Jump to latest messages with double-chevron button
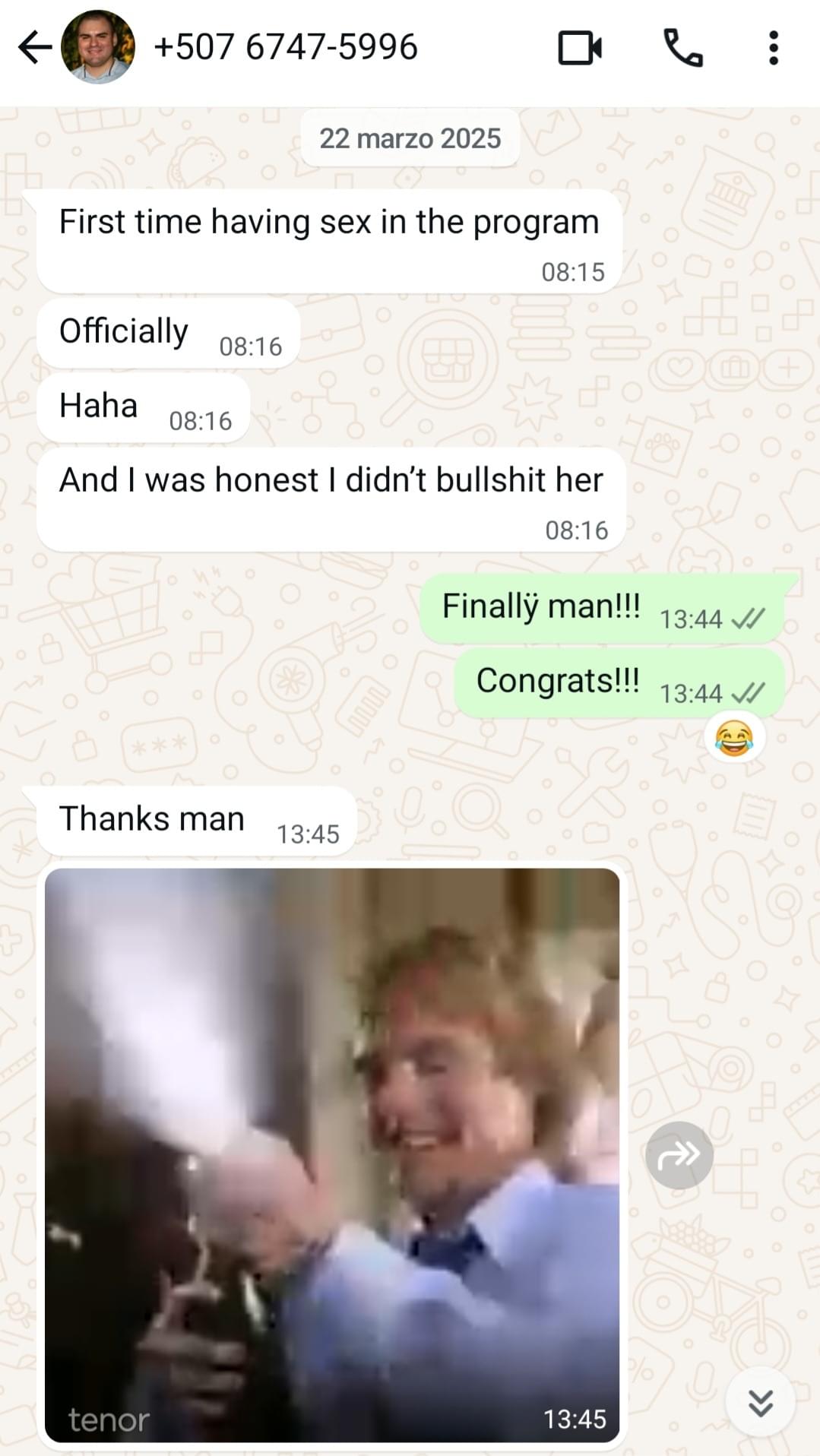Viewport: 820px width, 1456px height. point(761,1402)
